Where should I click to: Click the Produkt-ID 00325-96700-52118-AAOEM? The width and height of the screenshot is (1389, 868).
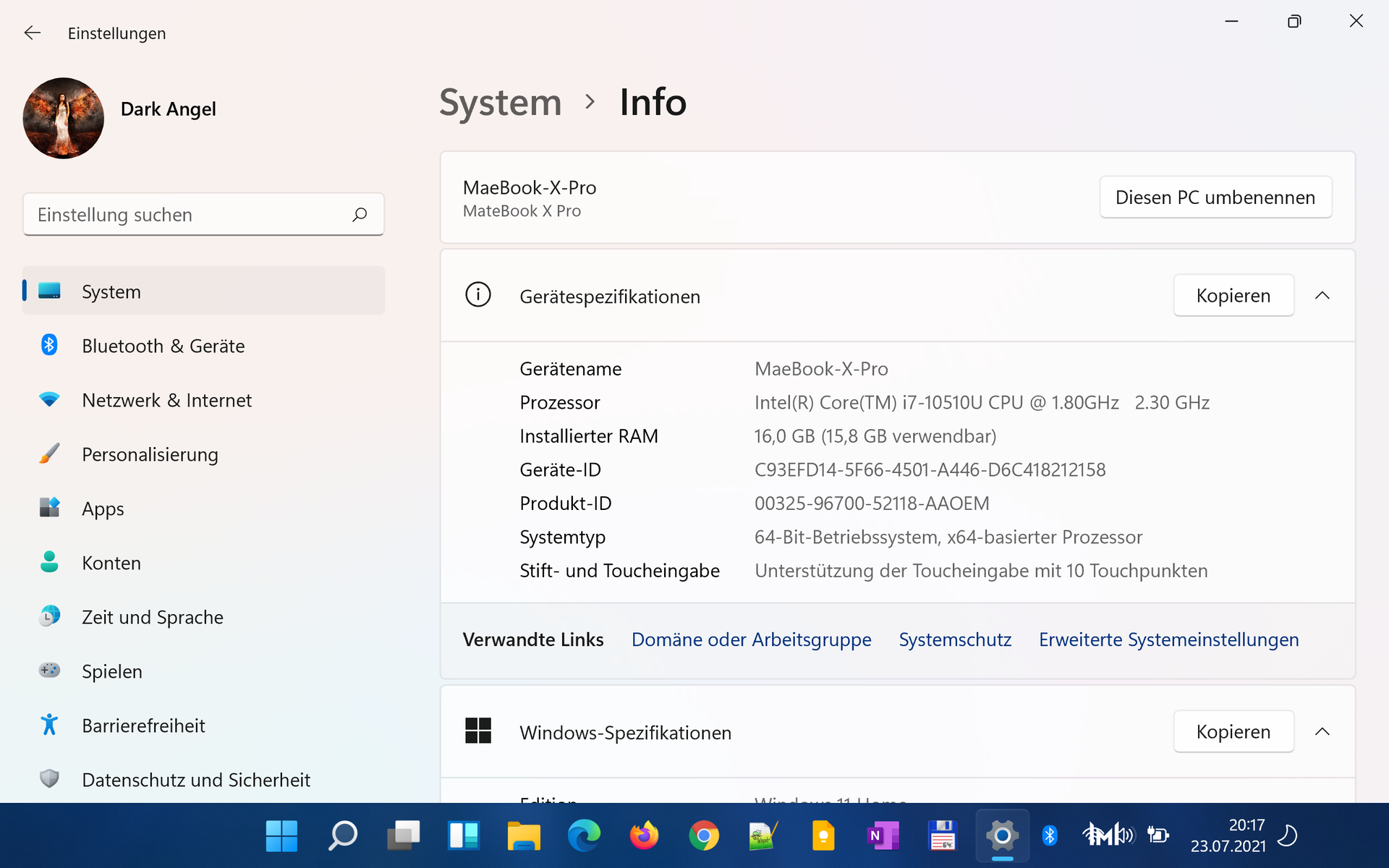872,503
